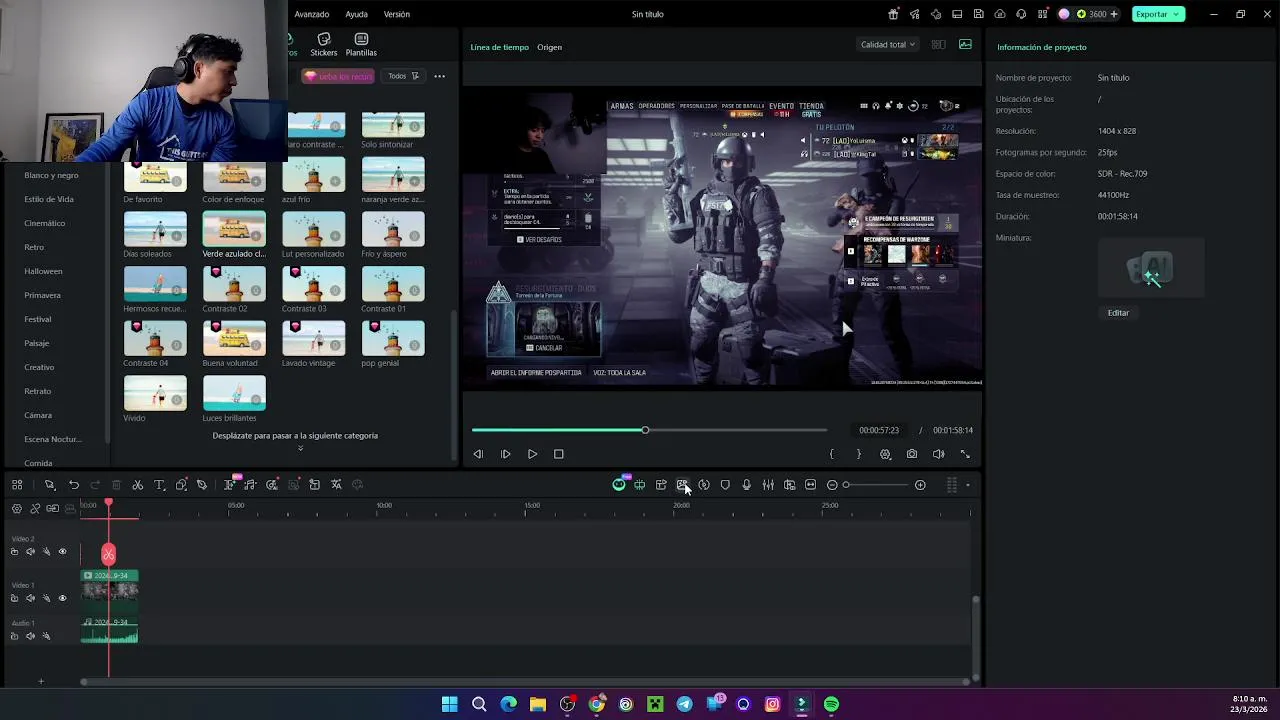The height and width of the screenshot is (720, 1280).
Task: Select the Verde azulado filter thumbnail
Action: tap(234, 229)
